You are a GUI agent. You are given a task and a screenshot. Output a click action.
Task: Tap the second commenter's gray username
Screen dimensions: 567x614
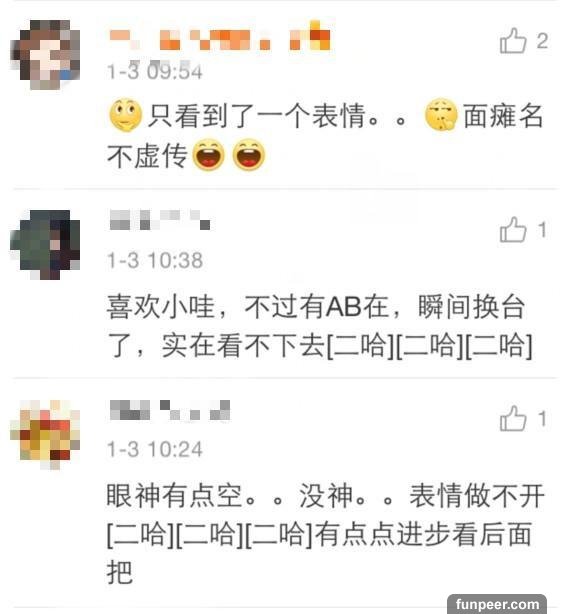click(160, 220)
